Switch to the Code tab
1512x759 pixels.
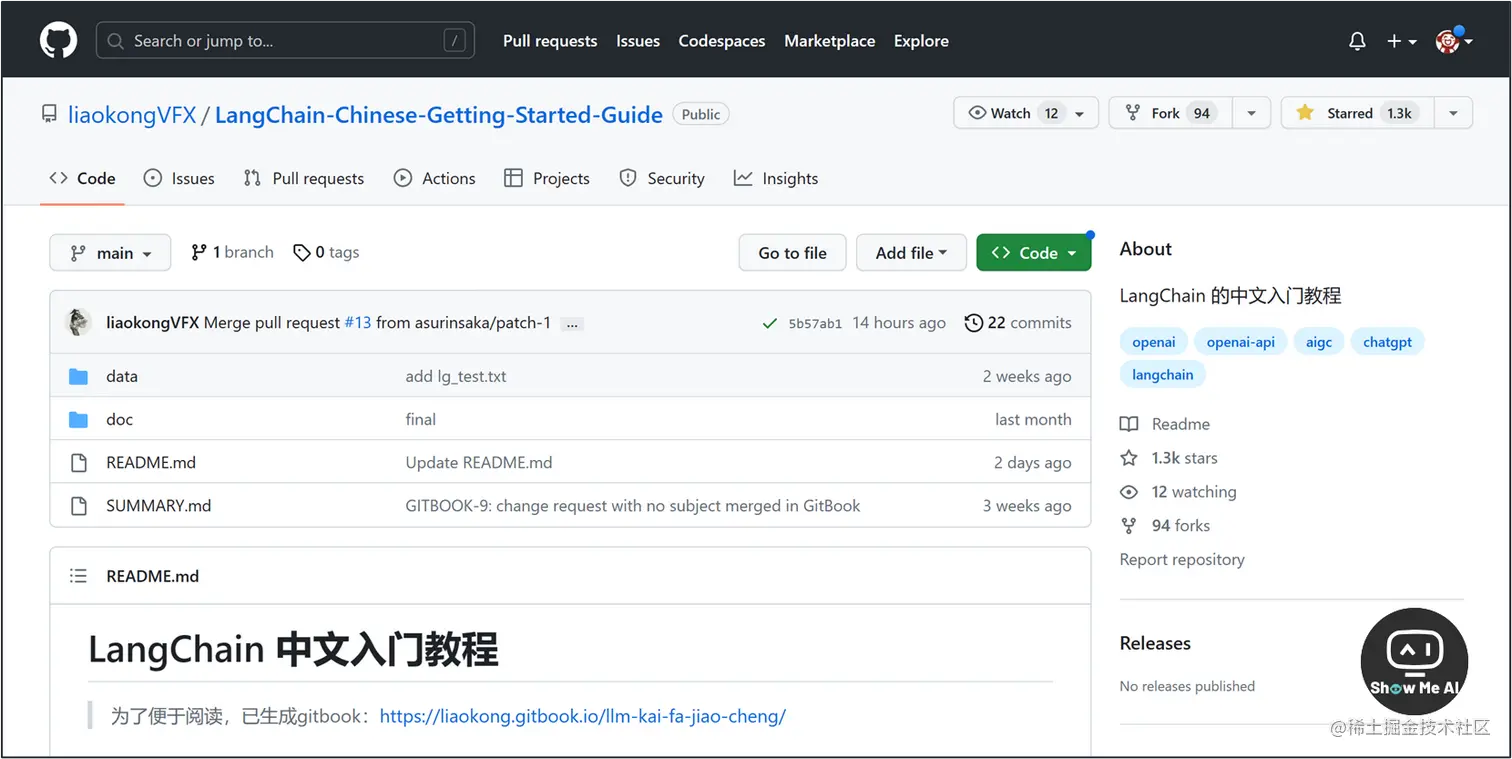[x=82, y=178]
